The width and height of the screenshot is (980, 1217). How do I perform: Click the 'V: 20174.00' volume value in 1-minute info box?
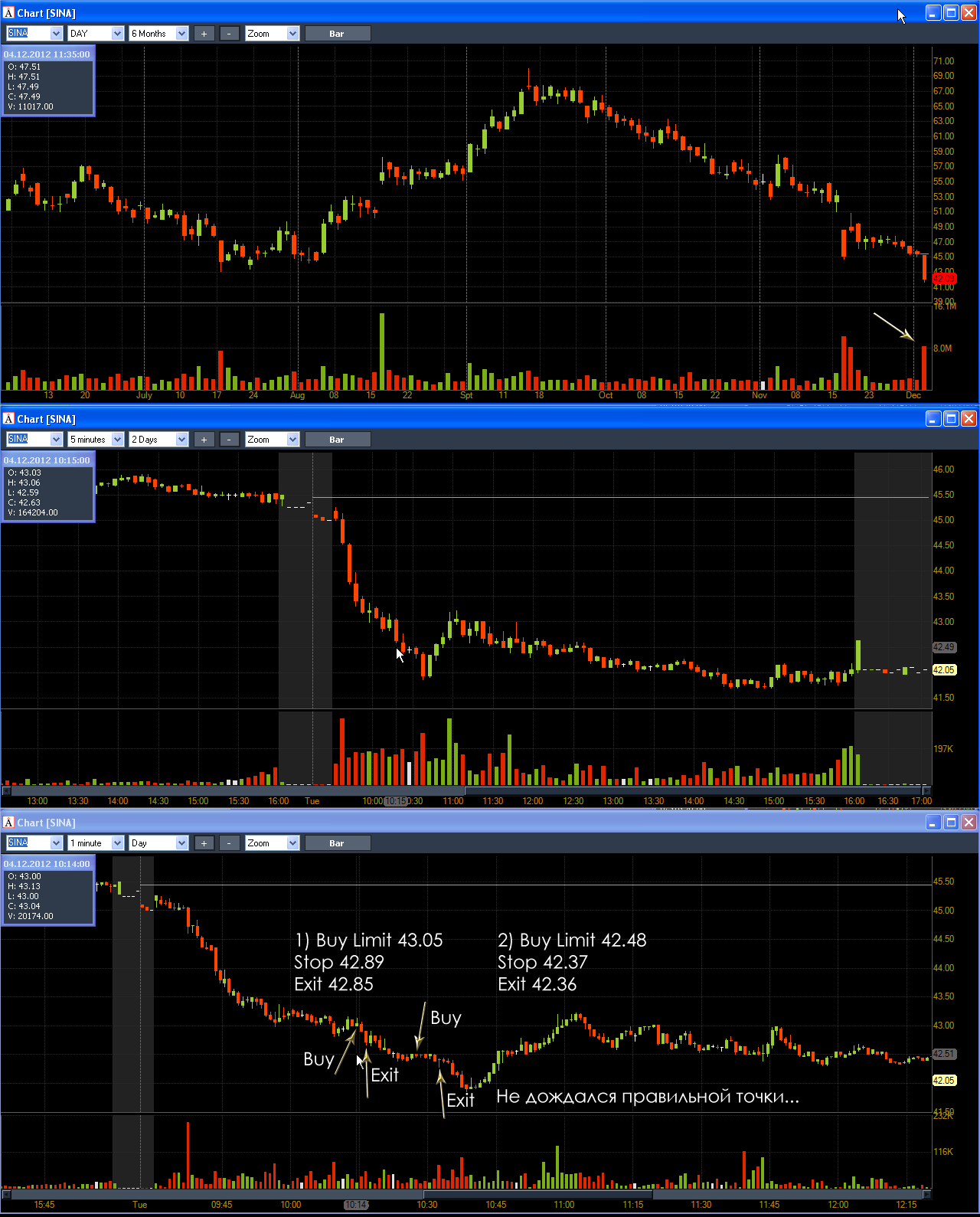point(31,917)
